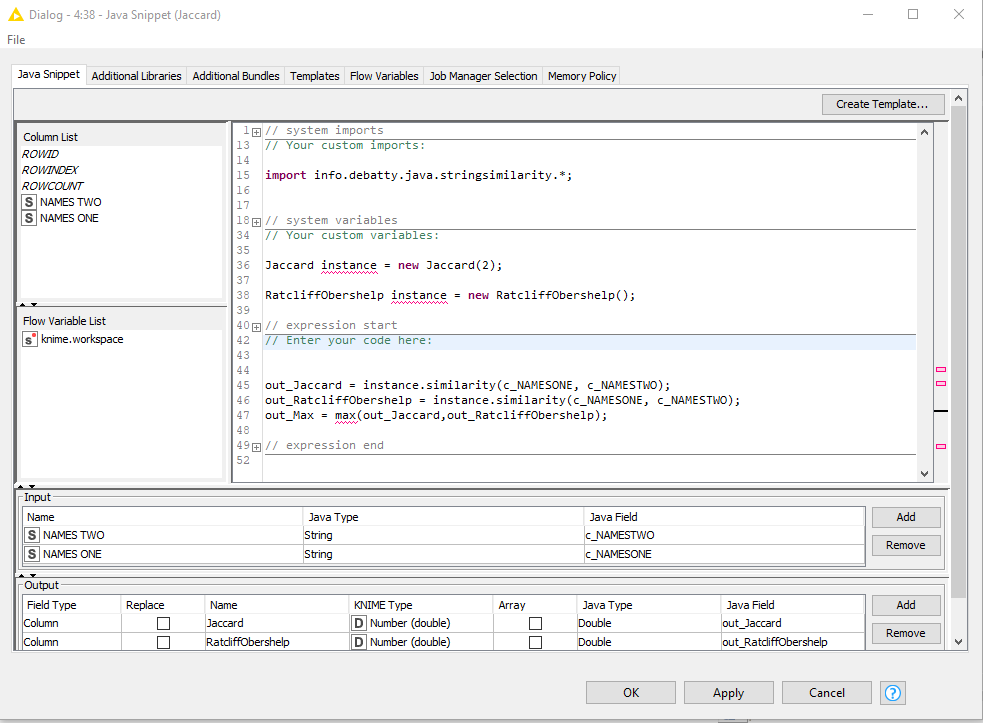Click the Create Template button
The image size is (983, 723).
(883, 104)
